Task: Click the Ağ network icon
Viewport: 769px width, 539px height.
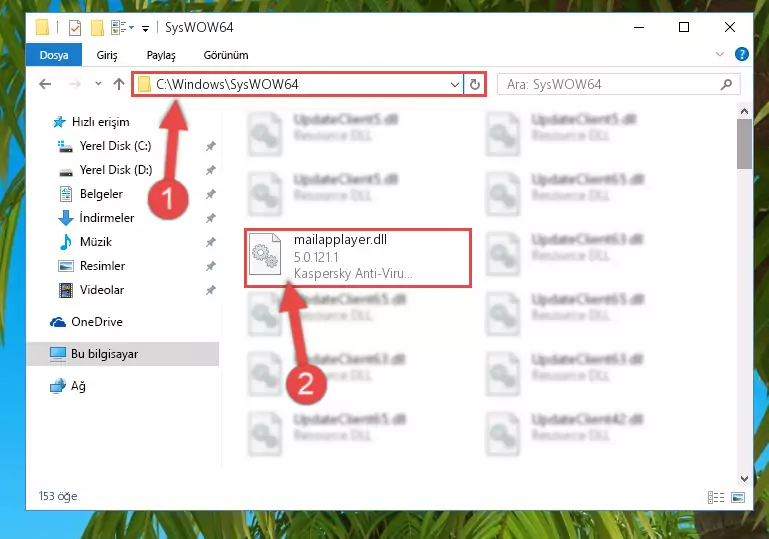Action: (x=57, y=386)
